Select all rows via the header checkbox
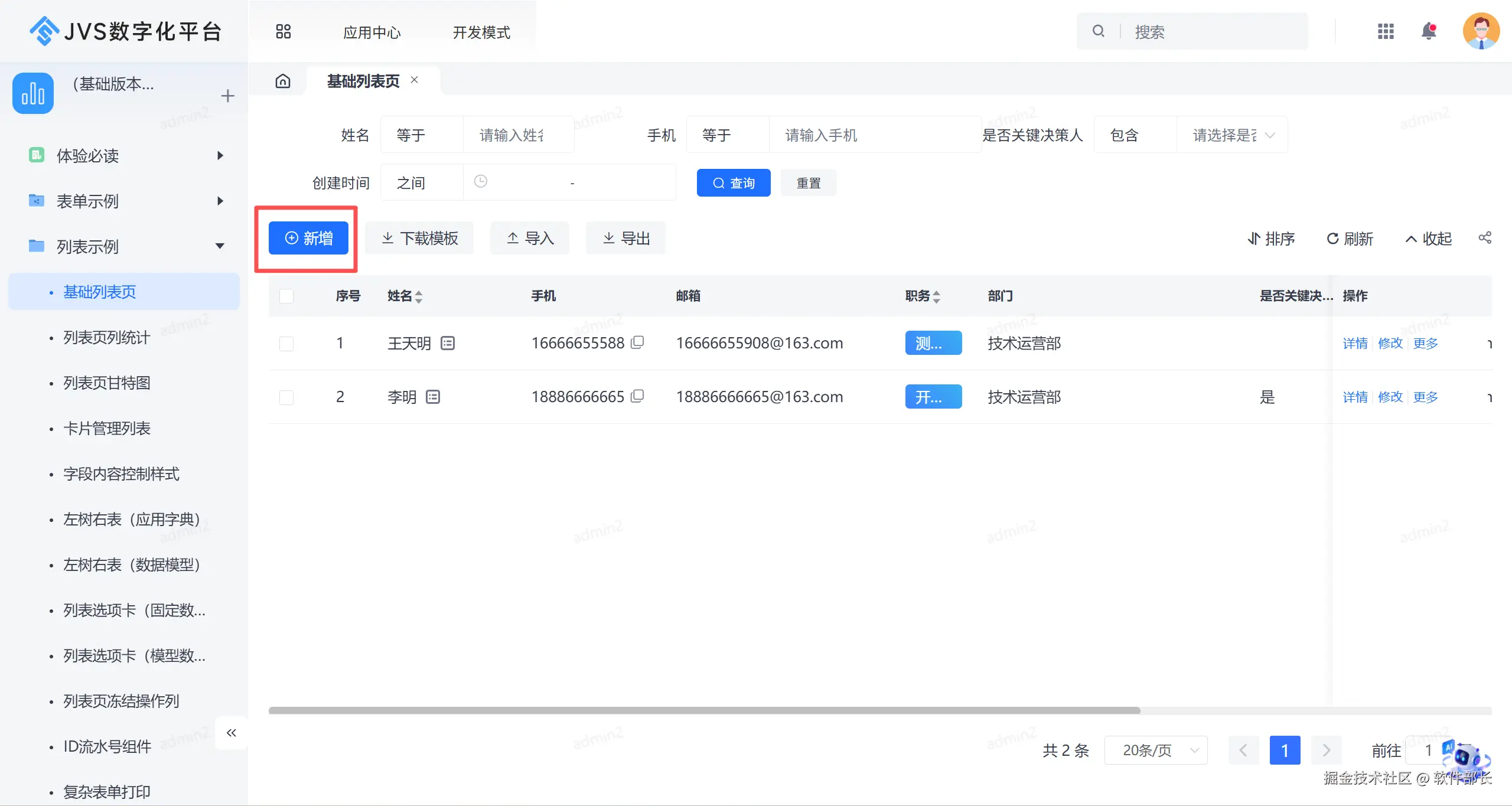The height and width of the screenshot is (806, 1512). (x=286, y=296)
